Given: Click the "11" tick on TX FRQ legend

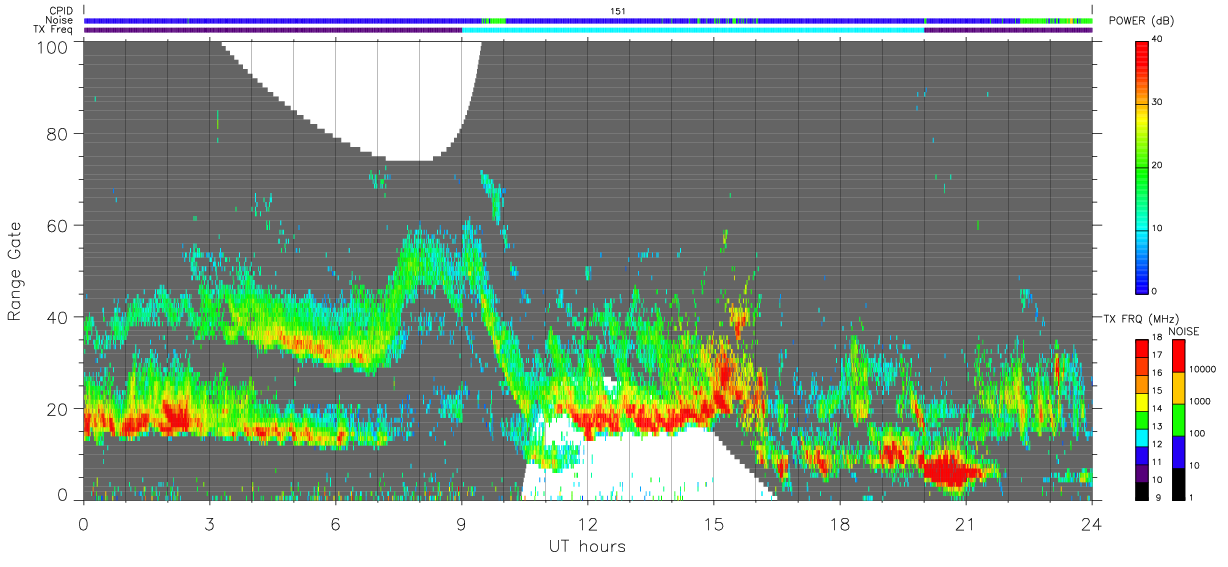Looking at the screenshot, I should coord(1156,462).
